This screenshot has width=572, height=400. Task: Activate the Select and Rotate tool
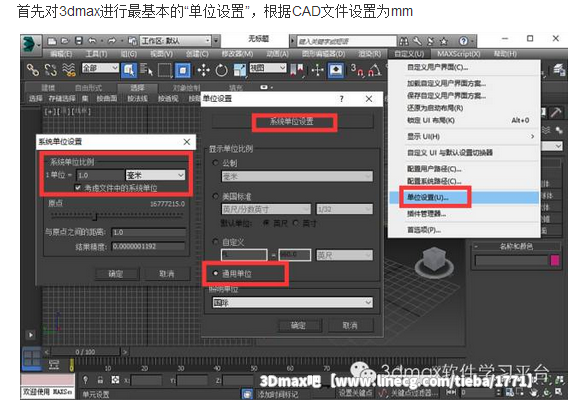coord(221,70)
